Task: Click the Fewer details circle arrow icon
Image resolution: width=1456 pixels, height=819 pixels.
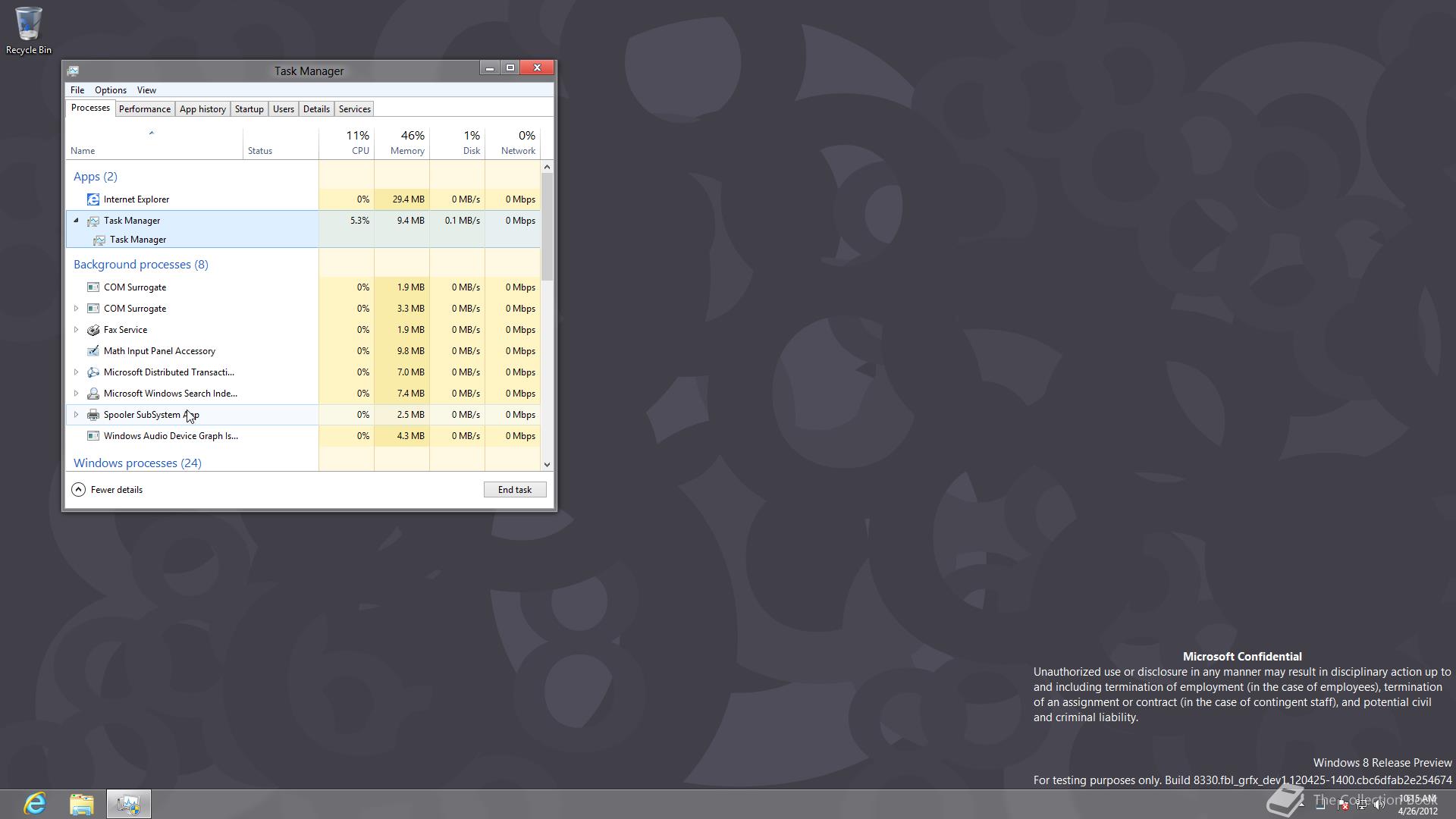Action: [78, 490]
